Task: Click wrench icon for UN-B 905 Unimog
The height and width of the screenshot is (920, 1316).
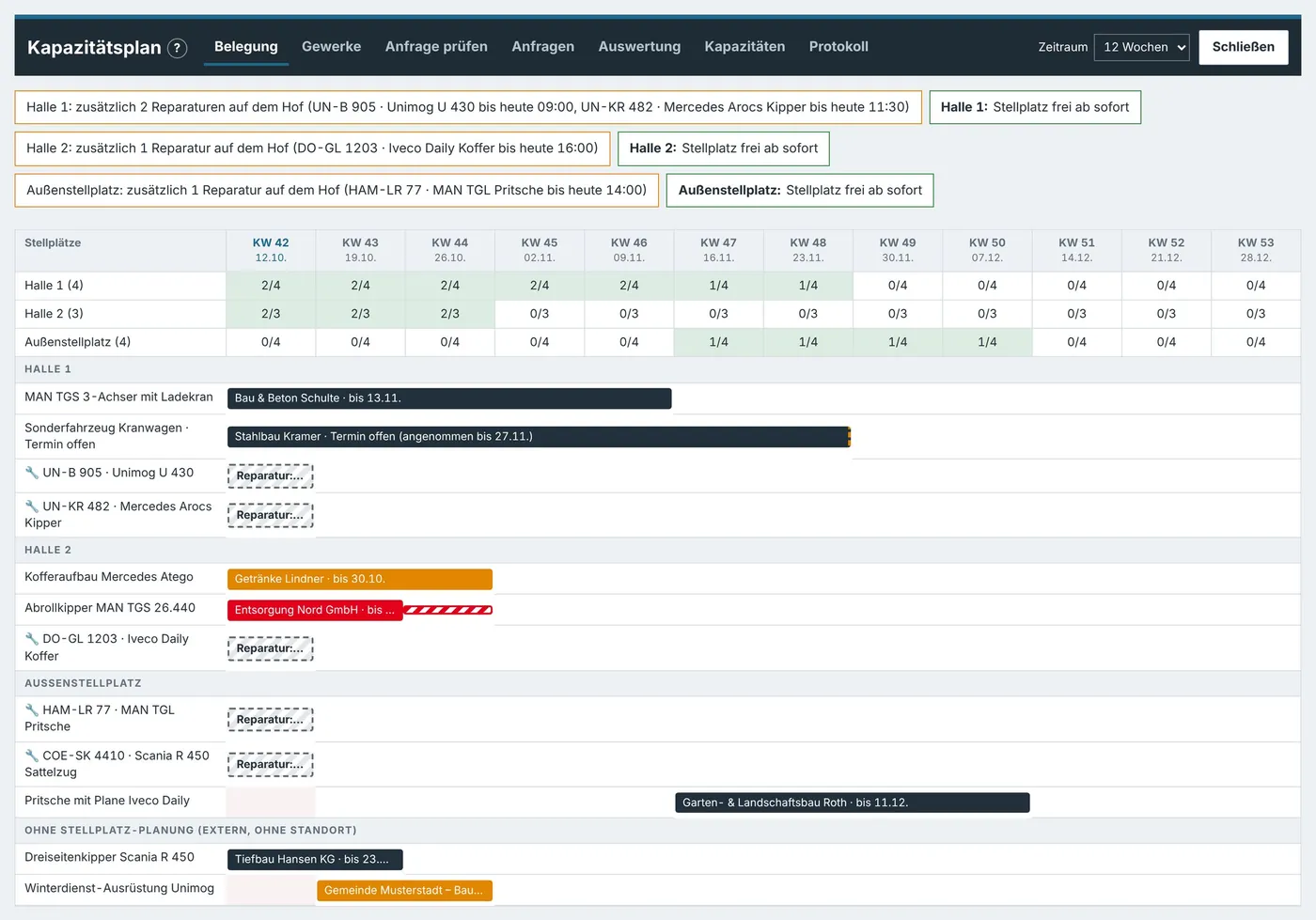Action: 32,473
